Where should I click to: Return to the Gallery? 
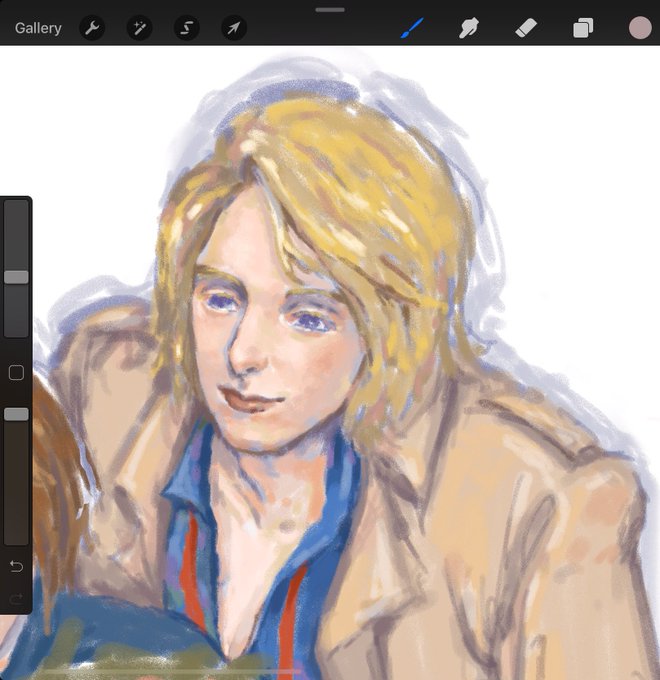(38, 28)
